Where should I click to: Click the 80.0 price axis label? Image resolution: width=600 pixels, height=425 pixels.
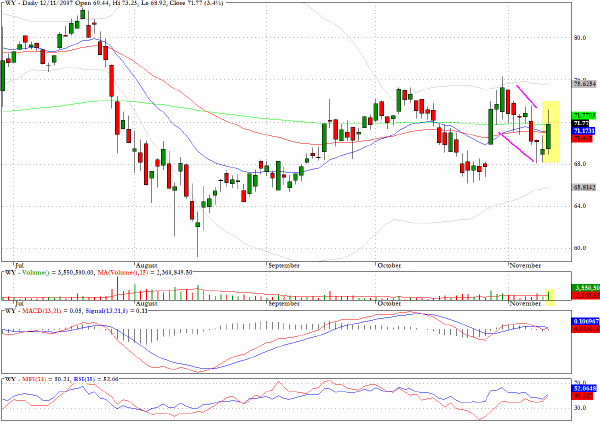580,37
